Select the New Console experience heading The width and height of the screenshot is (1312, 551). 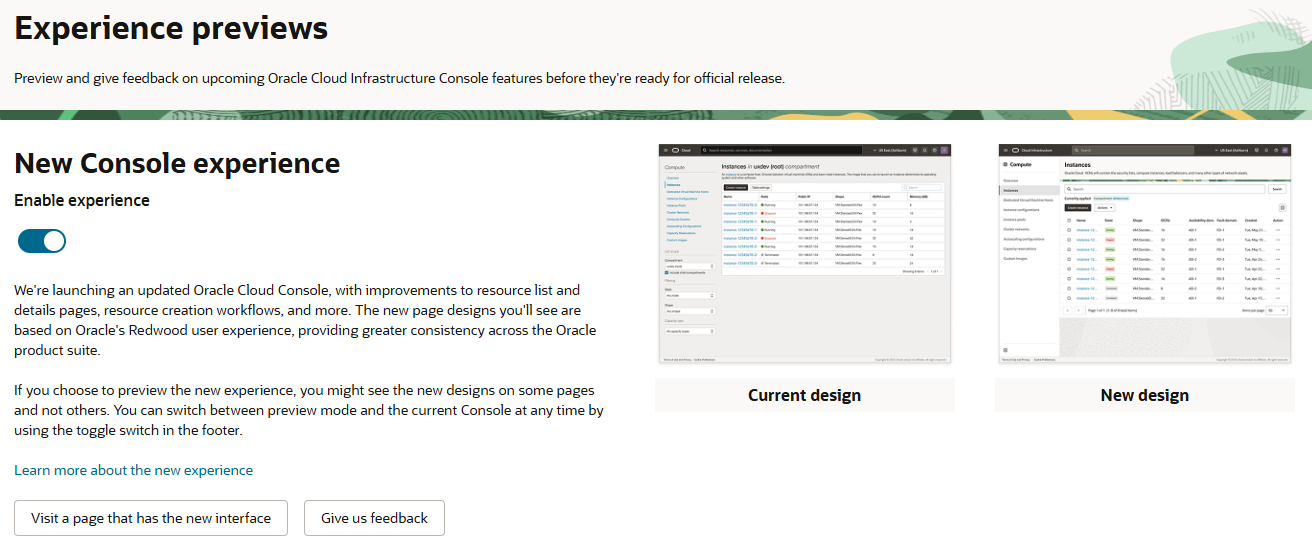point(177,163)
